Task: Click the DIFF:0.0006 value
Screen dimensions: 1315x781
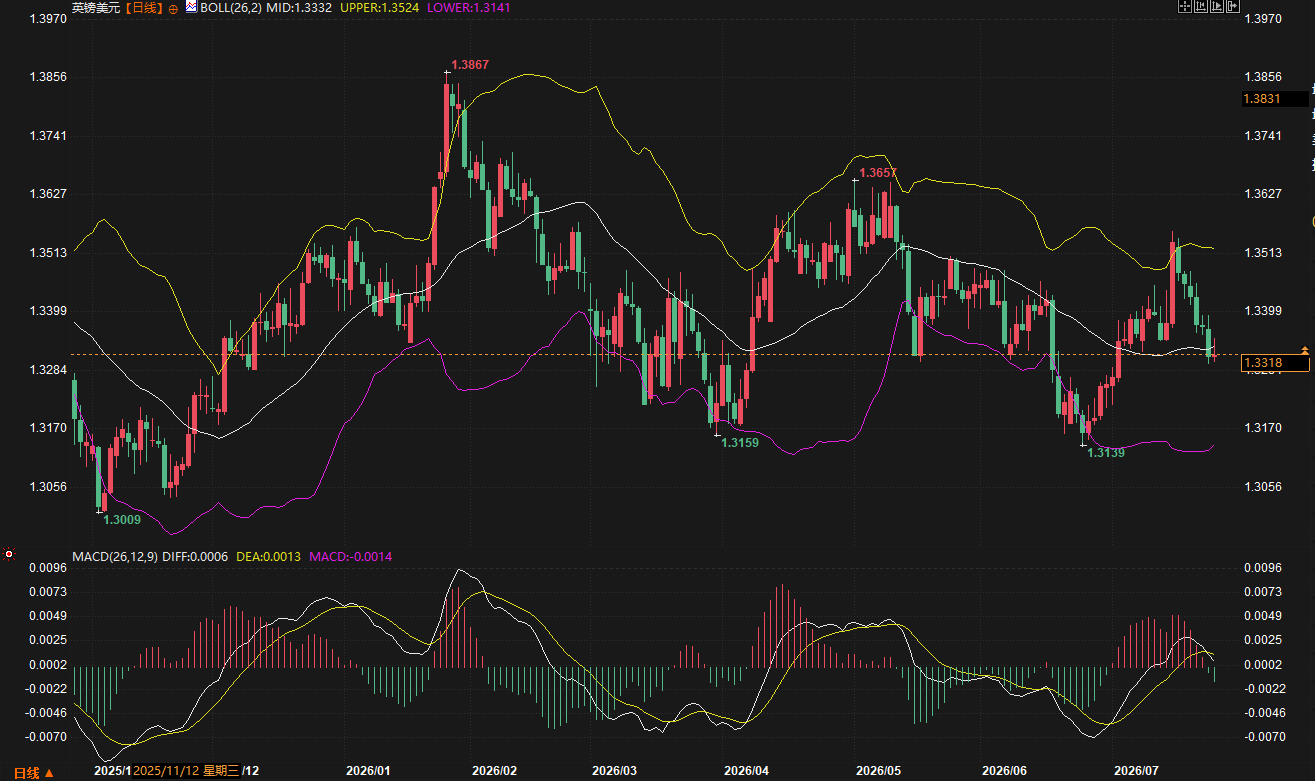Action: coord(194,556)
